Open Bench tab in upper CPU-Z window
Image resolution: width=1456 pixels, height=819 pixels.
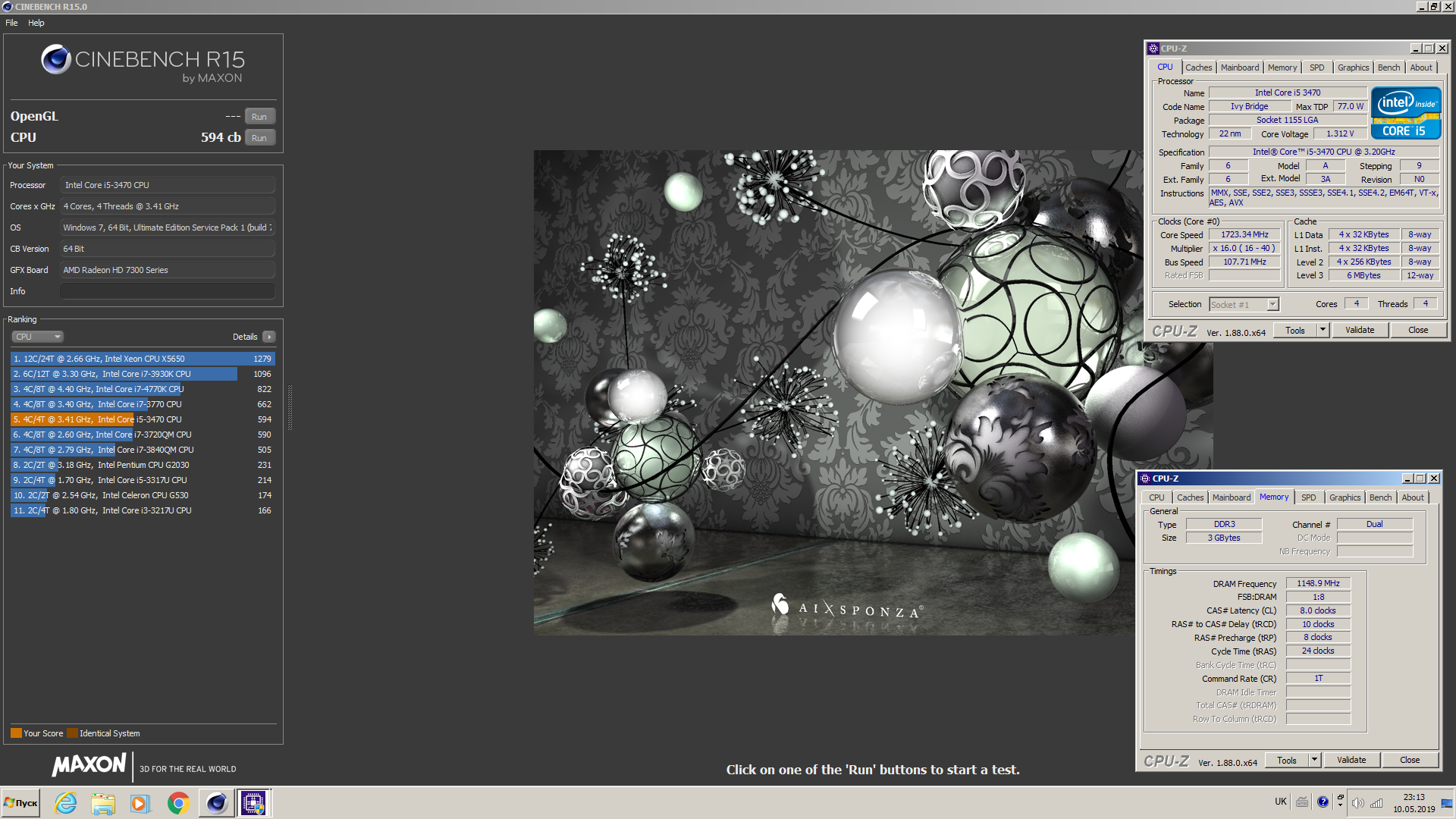pos(1389,67)
